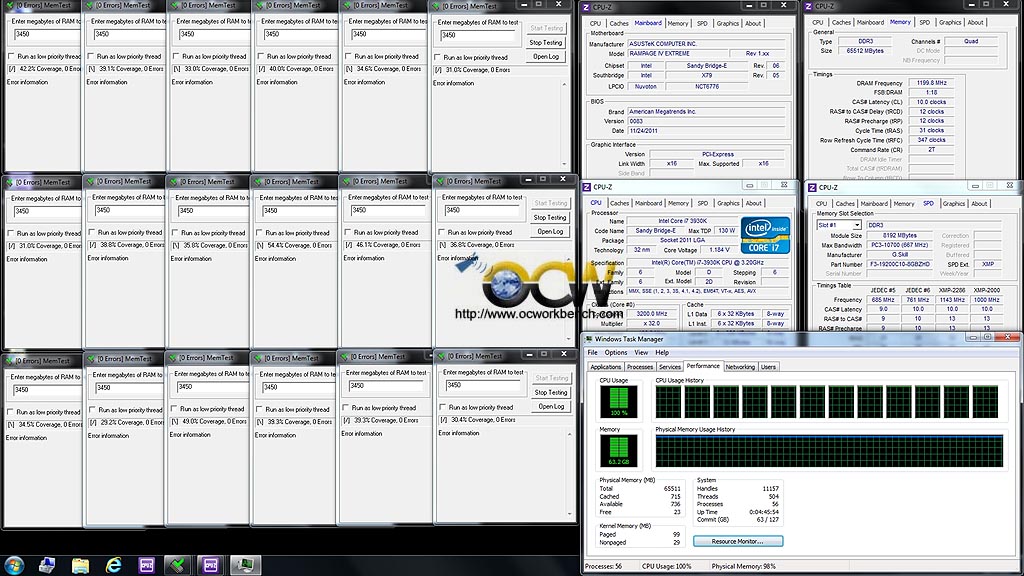
Task: Click title icon of 49.0% coverage MemTest window
Action: (x=172, y=358)
